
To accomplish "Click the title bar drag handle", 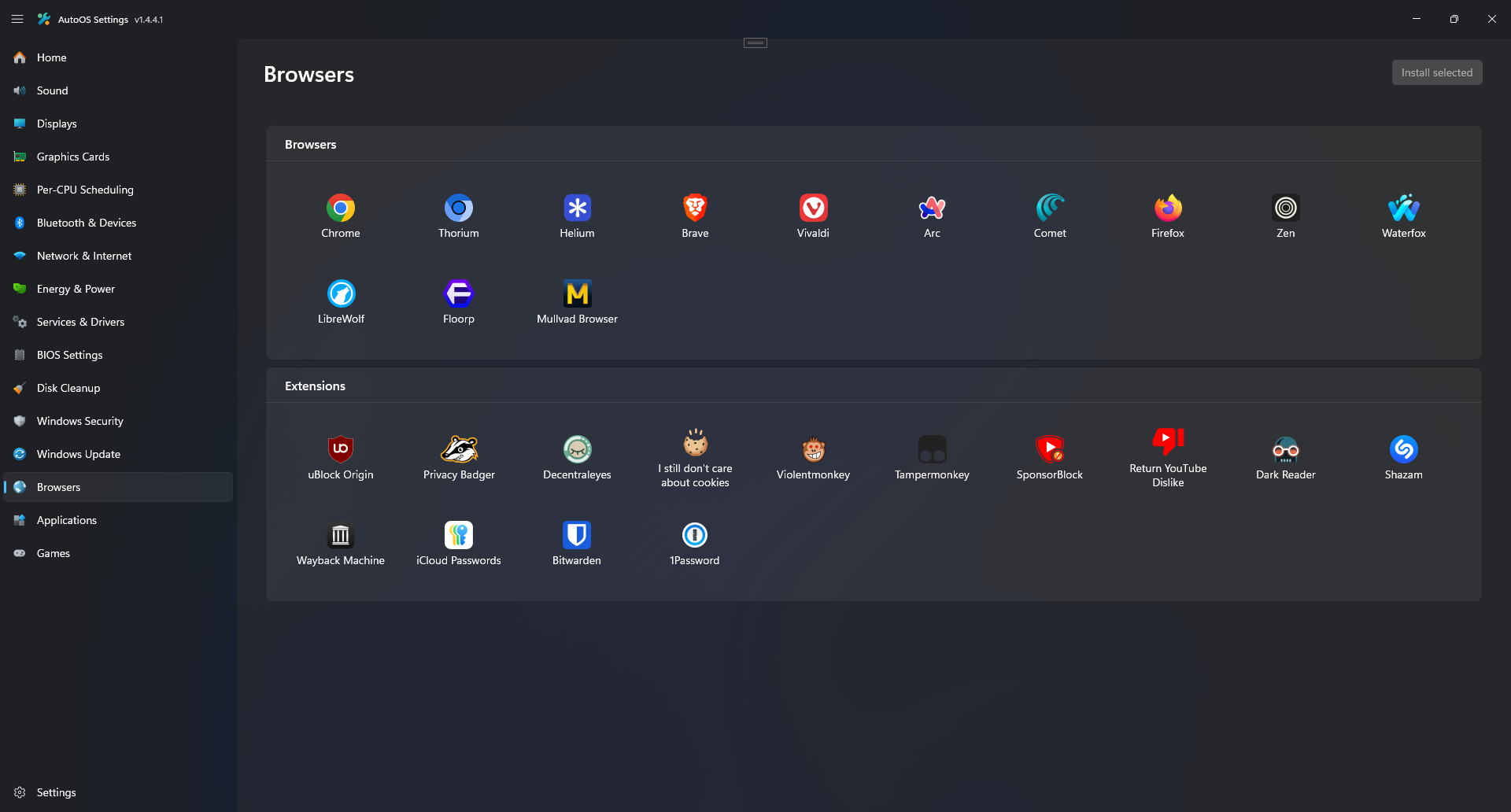I will pyautogui.click(x=755, y=42).
